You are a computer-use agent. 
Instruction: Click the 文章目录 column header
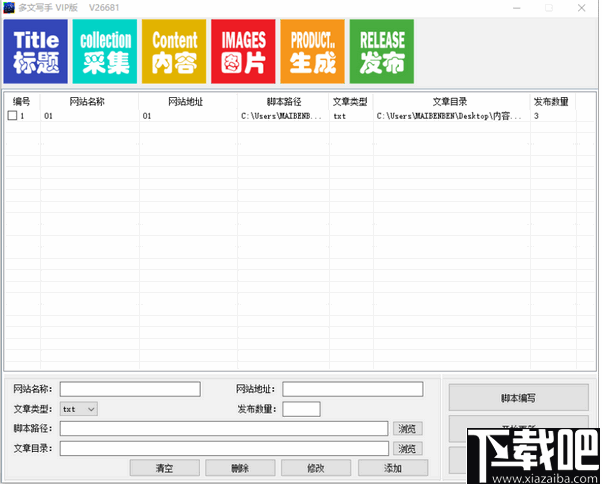(450, 102)
